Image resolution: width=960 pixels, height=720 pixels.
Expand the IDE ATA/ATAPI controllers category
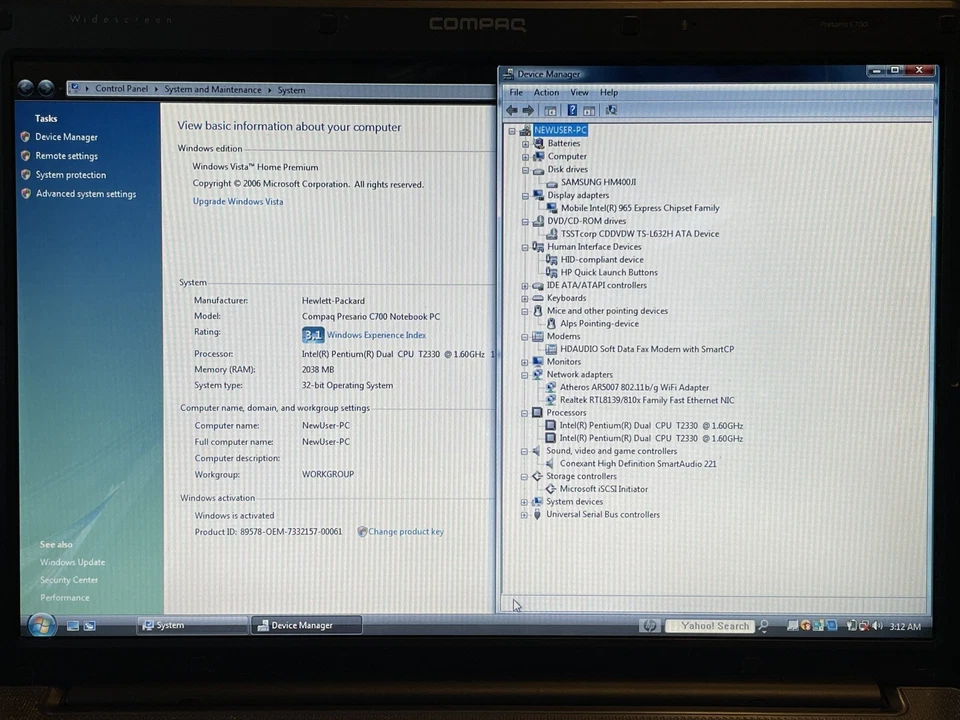click(x=525, y=285)
